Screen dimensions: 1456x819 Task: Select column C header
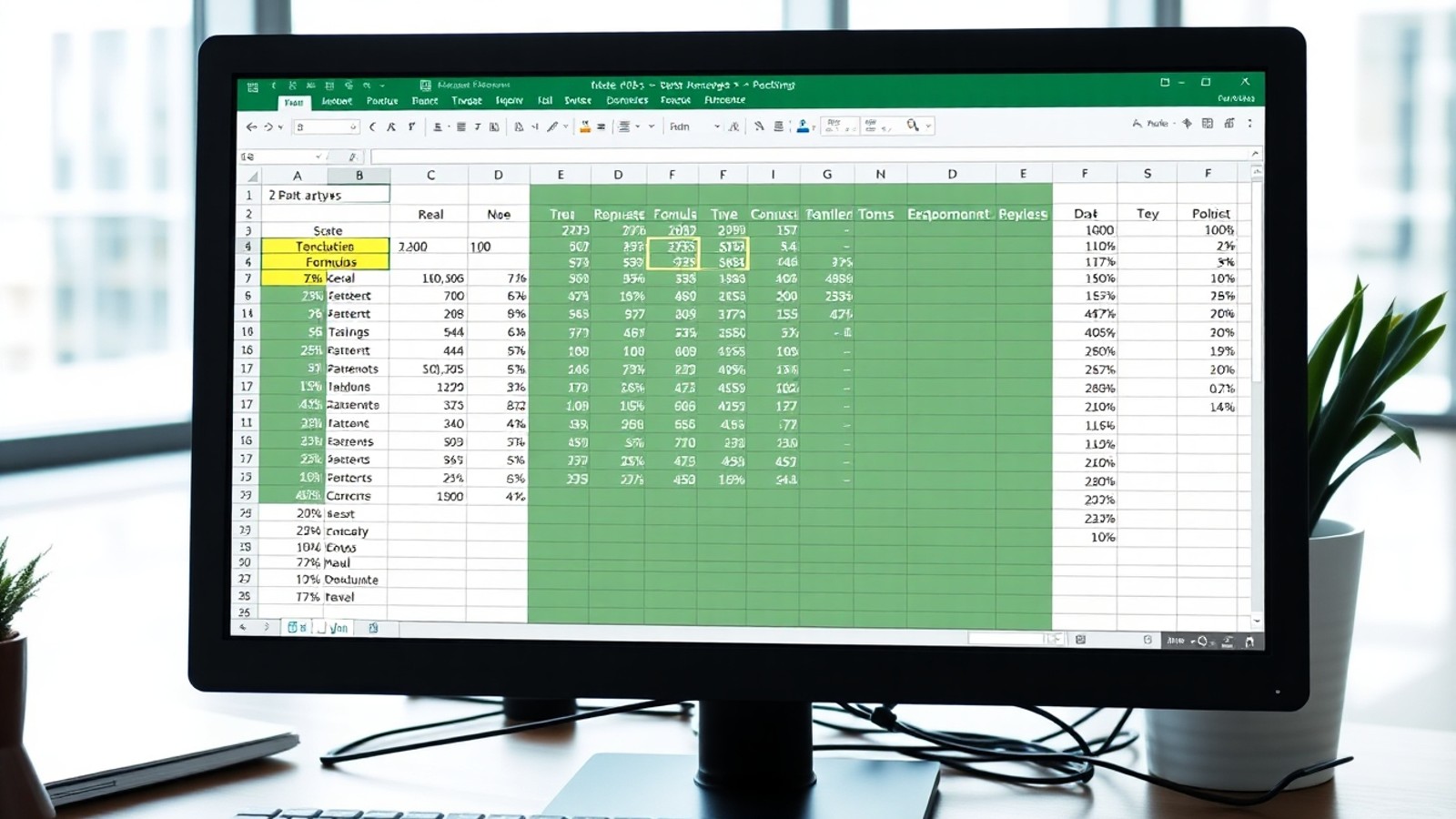430,175
